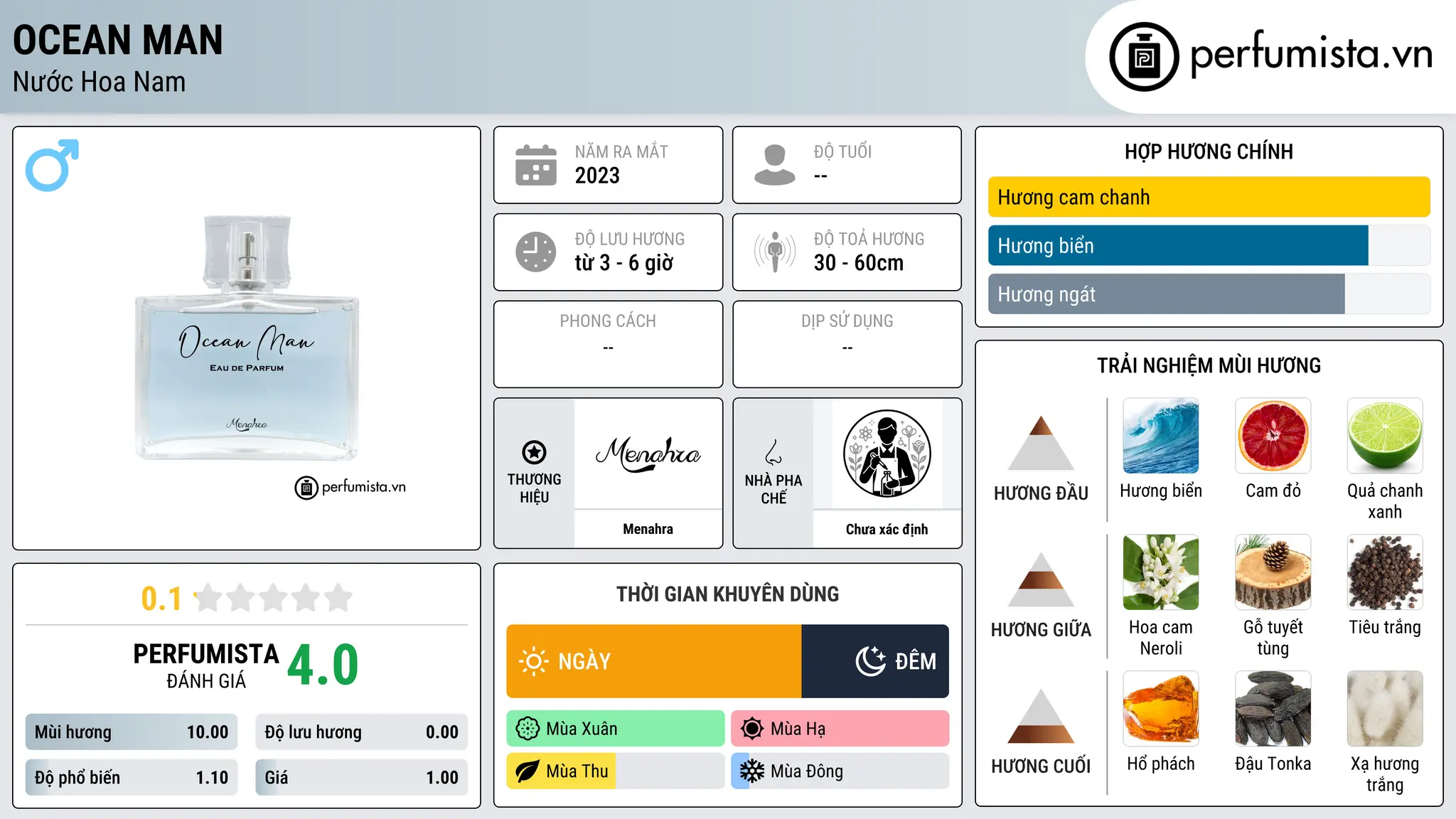1456x819 pixels.
Task: Click the Menahra brand name caption
Action: (648, 529)
